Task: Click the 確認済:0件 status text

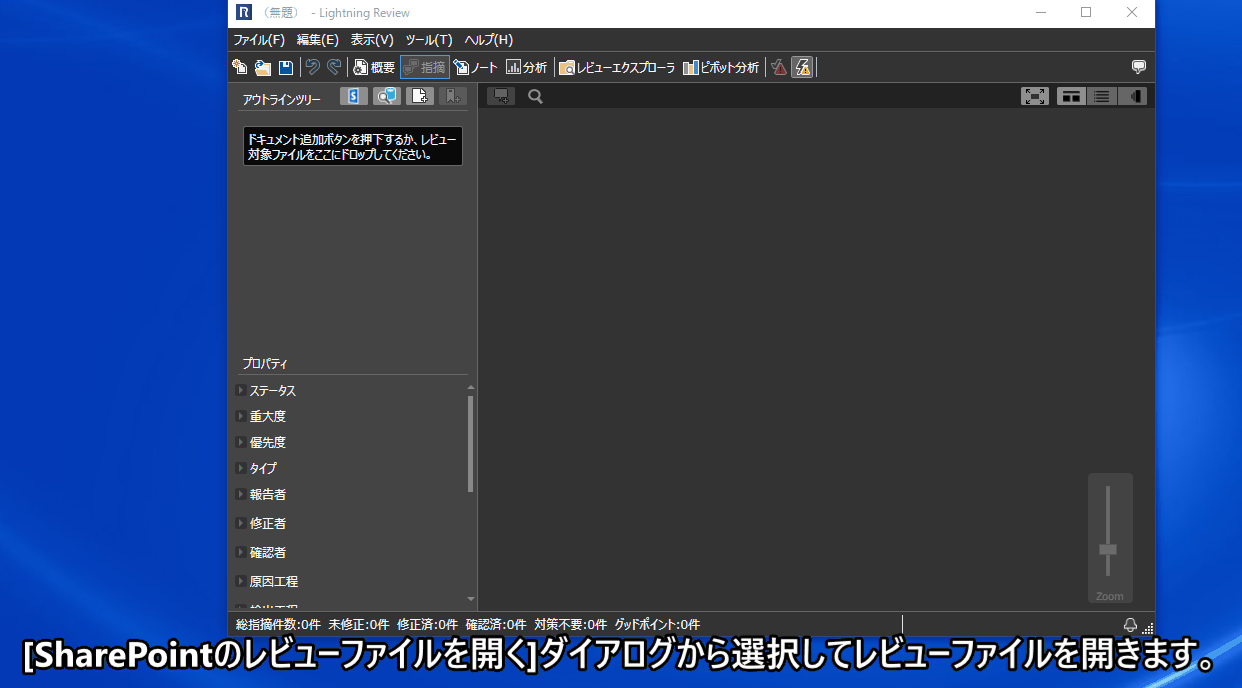Action: click(495, 625)
